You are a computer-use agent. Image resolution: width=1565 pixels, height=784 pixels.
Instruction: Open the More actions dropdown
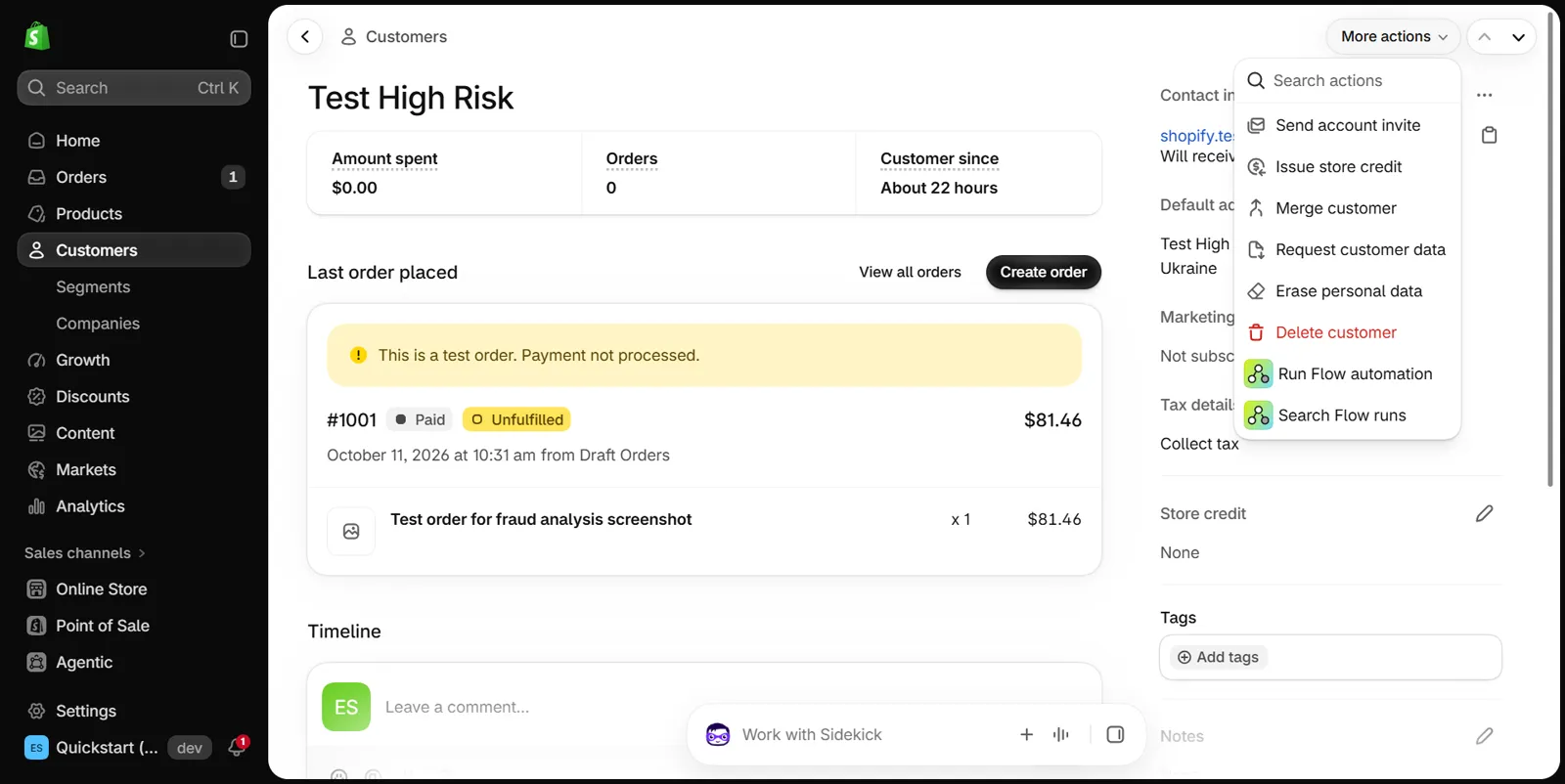(1393, 37)
